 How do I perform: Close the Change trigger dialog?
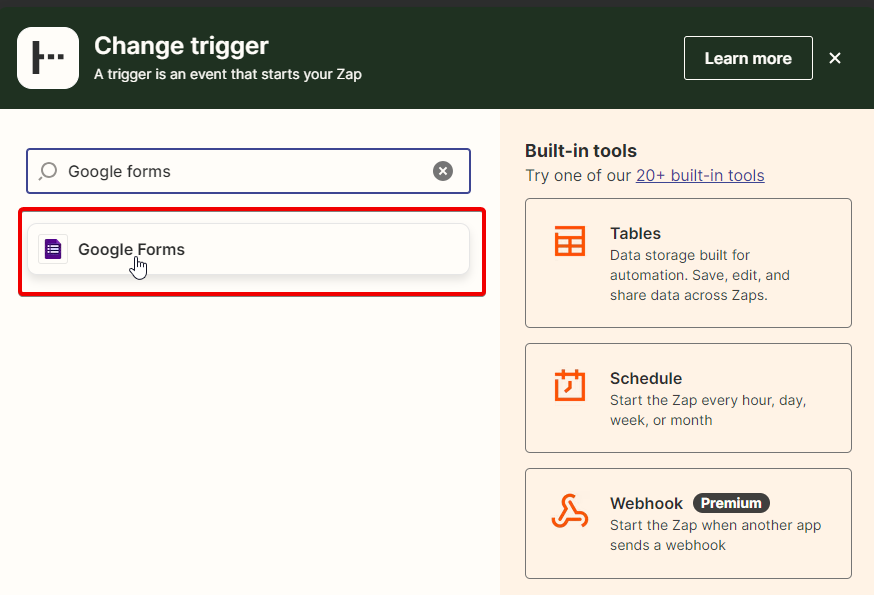tap(834, 58)
